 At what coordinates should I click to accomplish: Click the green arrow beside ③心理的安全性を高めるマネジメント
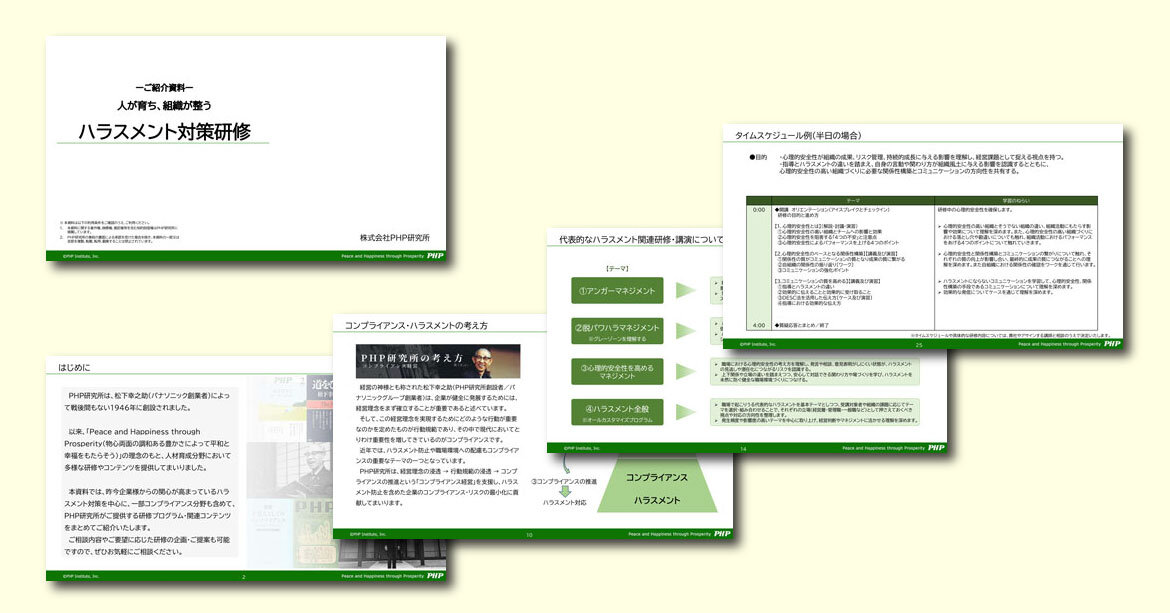(685, 370)
